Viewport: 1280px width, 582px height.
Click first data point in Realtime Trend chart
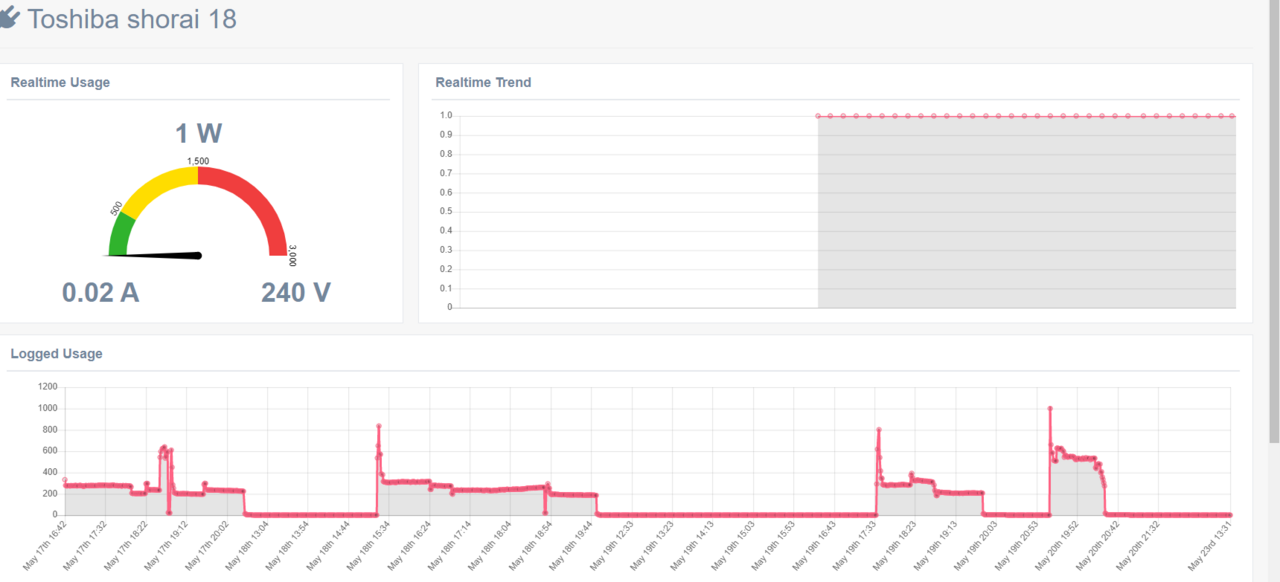818,116
